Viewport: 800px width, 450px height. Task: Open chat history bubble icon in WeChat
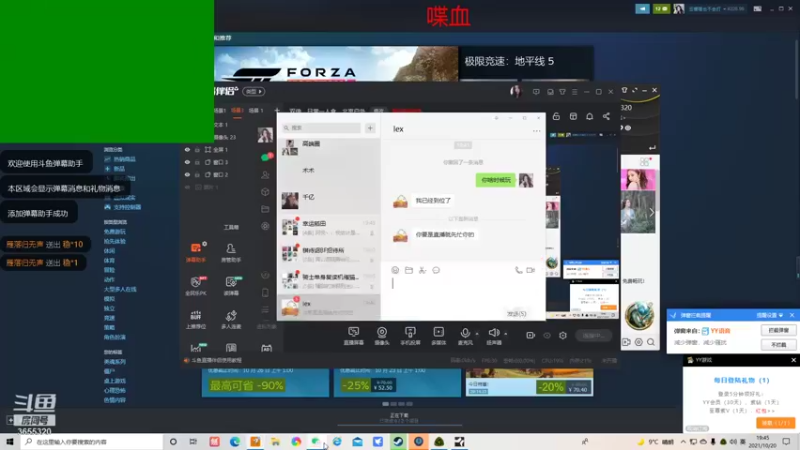[x=436, y=270]
